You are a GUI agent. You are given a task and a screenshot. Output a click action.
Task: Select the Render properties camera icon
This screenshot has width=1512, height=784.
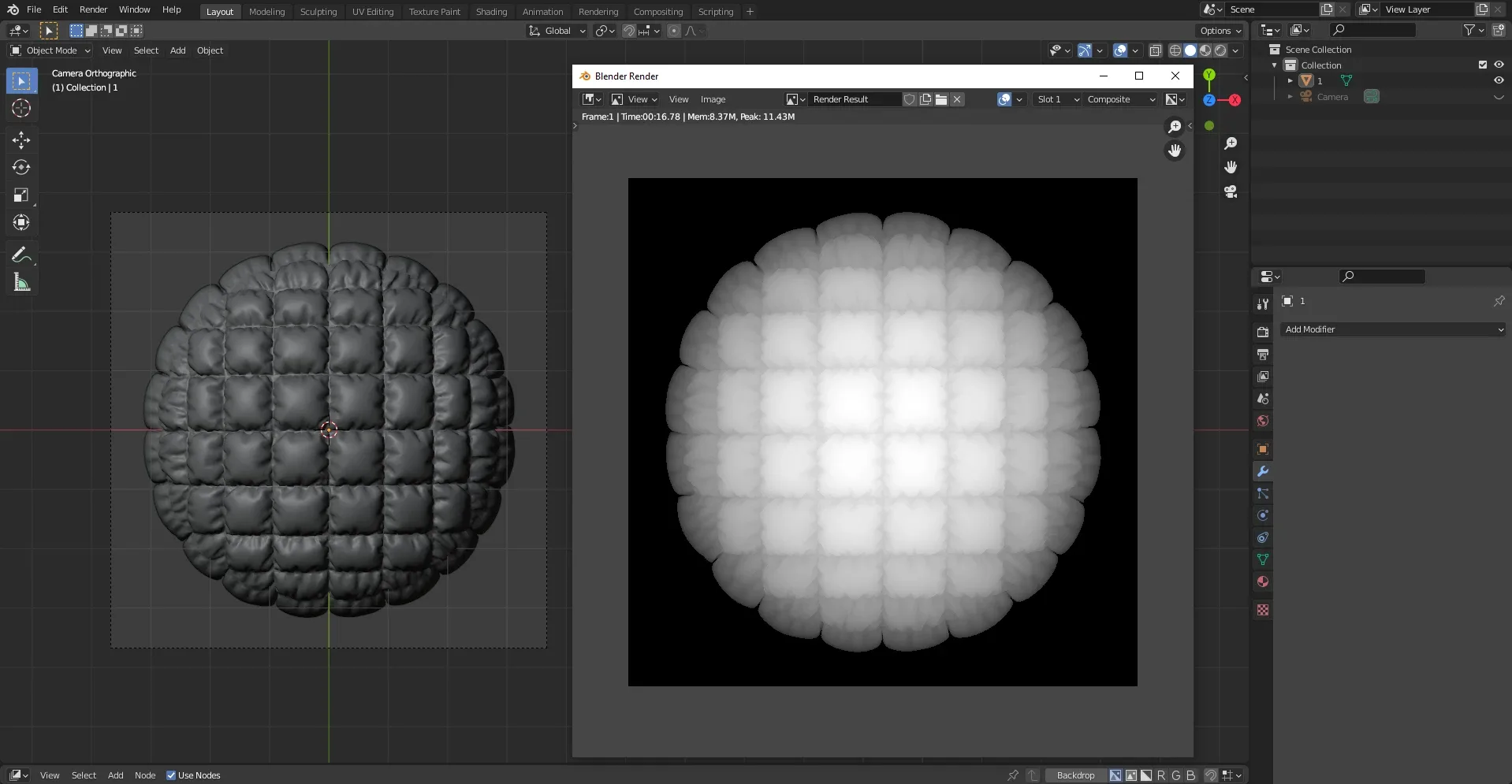(x=1262, y=332)
